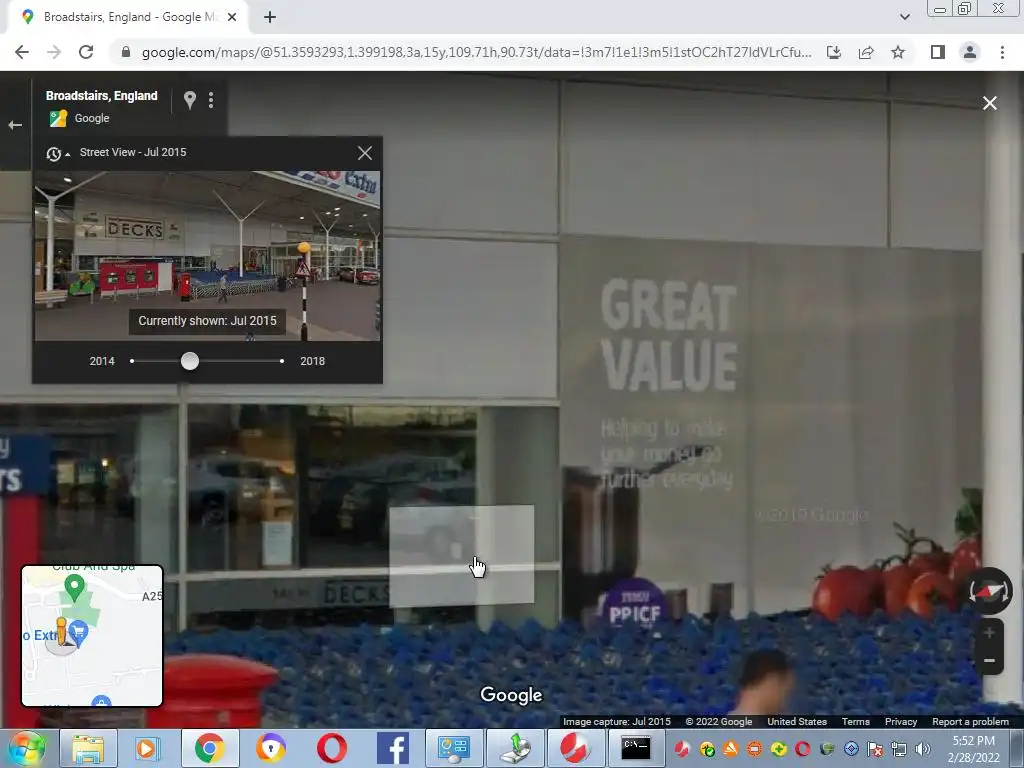Zoom in on Street View
1024x768 pixels.
coord(989,633)
